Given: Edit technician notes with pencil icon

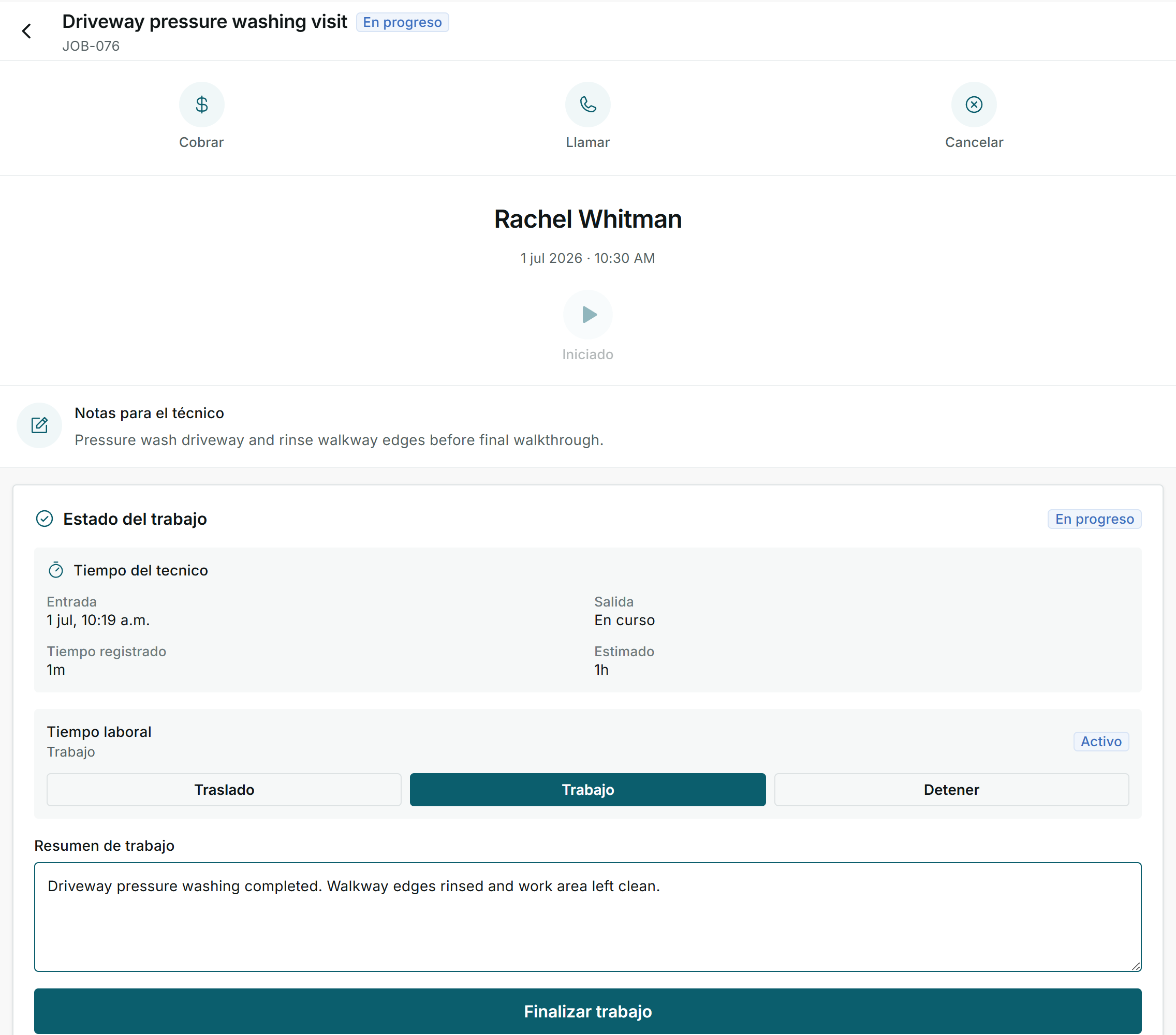Looking at the screenshot, I should click(x=39, y=425).
